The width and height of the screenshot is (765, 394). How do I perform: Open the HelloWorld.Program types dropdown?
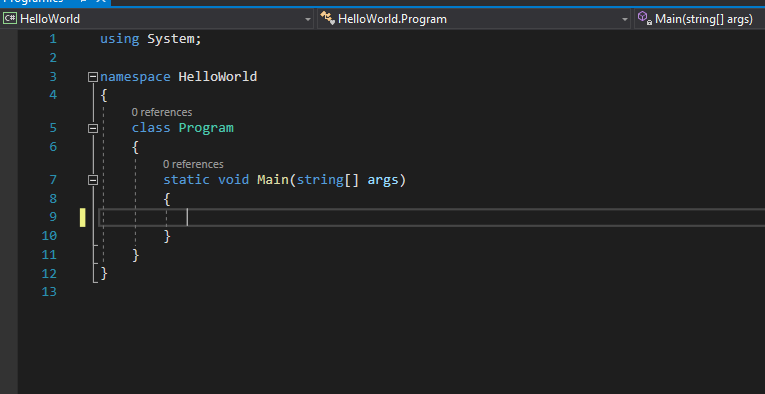pyautogui.click(x=474, y=19)
